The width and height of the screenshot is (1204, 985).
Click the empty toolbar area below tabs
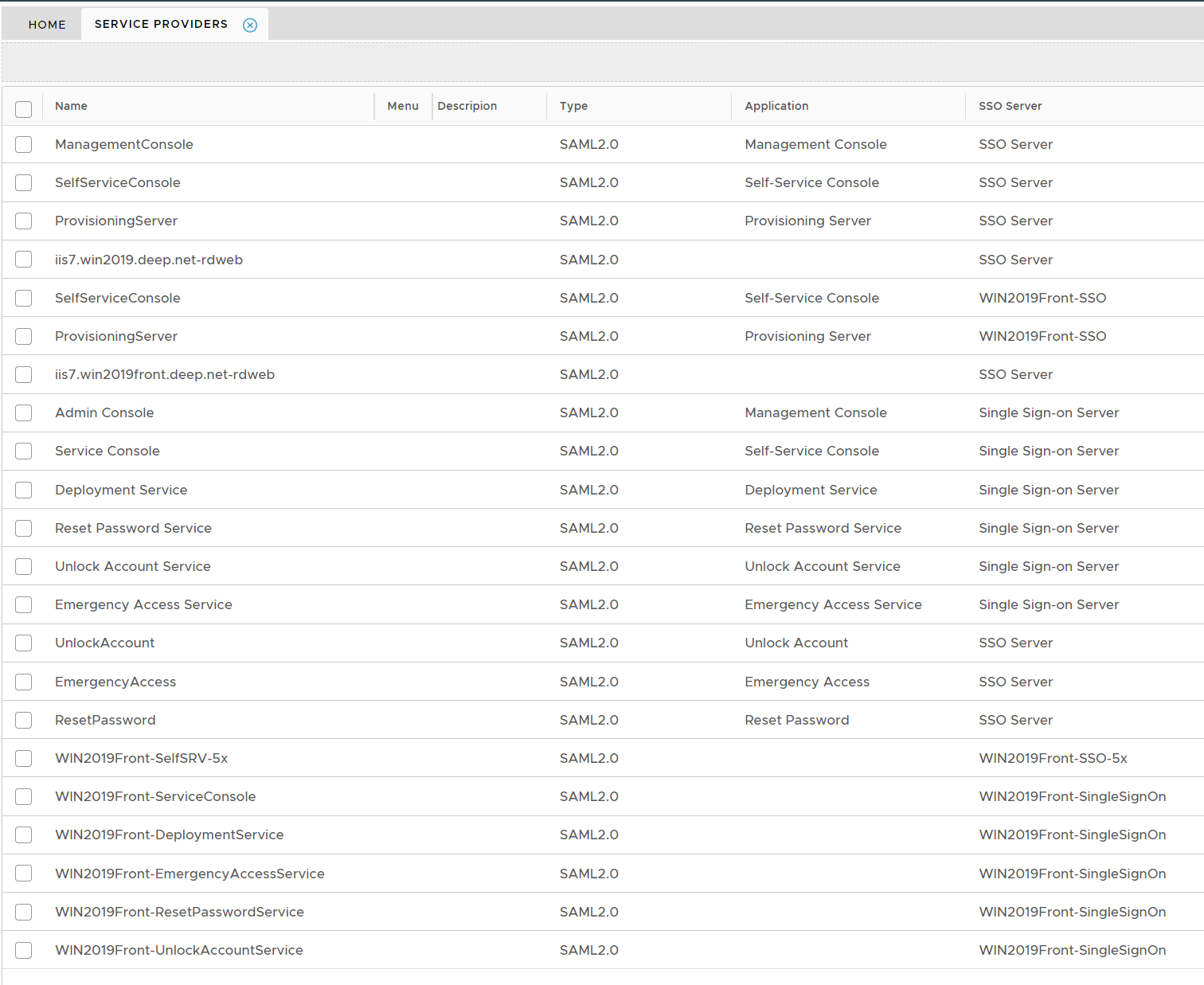click(602, 61)
